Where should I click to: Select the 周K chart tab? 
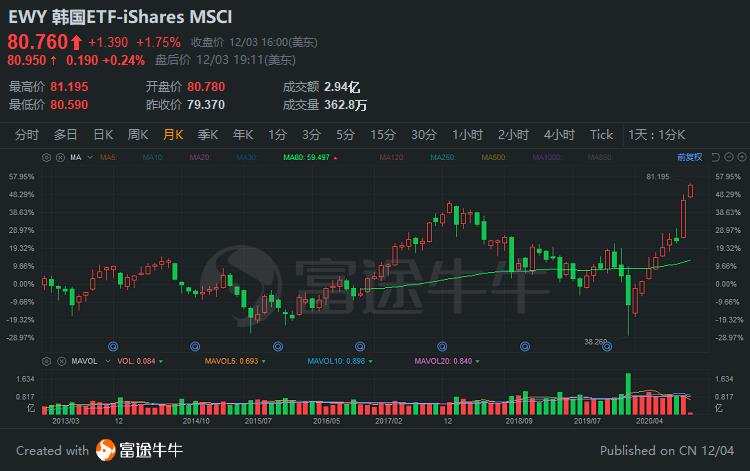[138, 135]
